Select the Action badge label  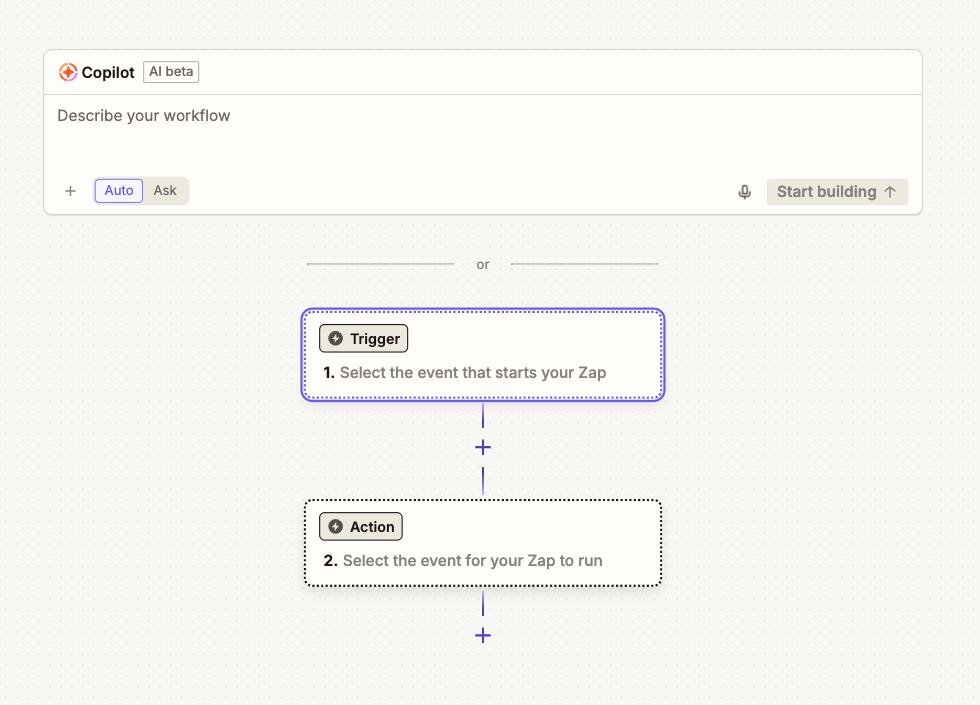pyautogui.click(x=372, y=527)
